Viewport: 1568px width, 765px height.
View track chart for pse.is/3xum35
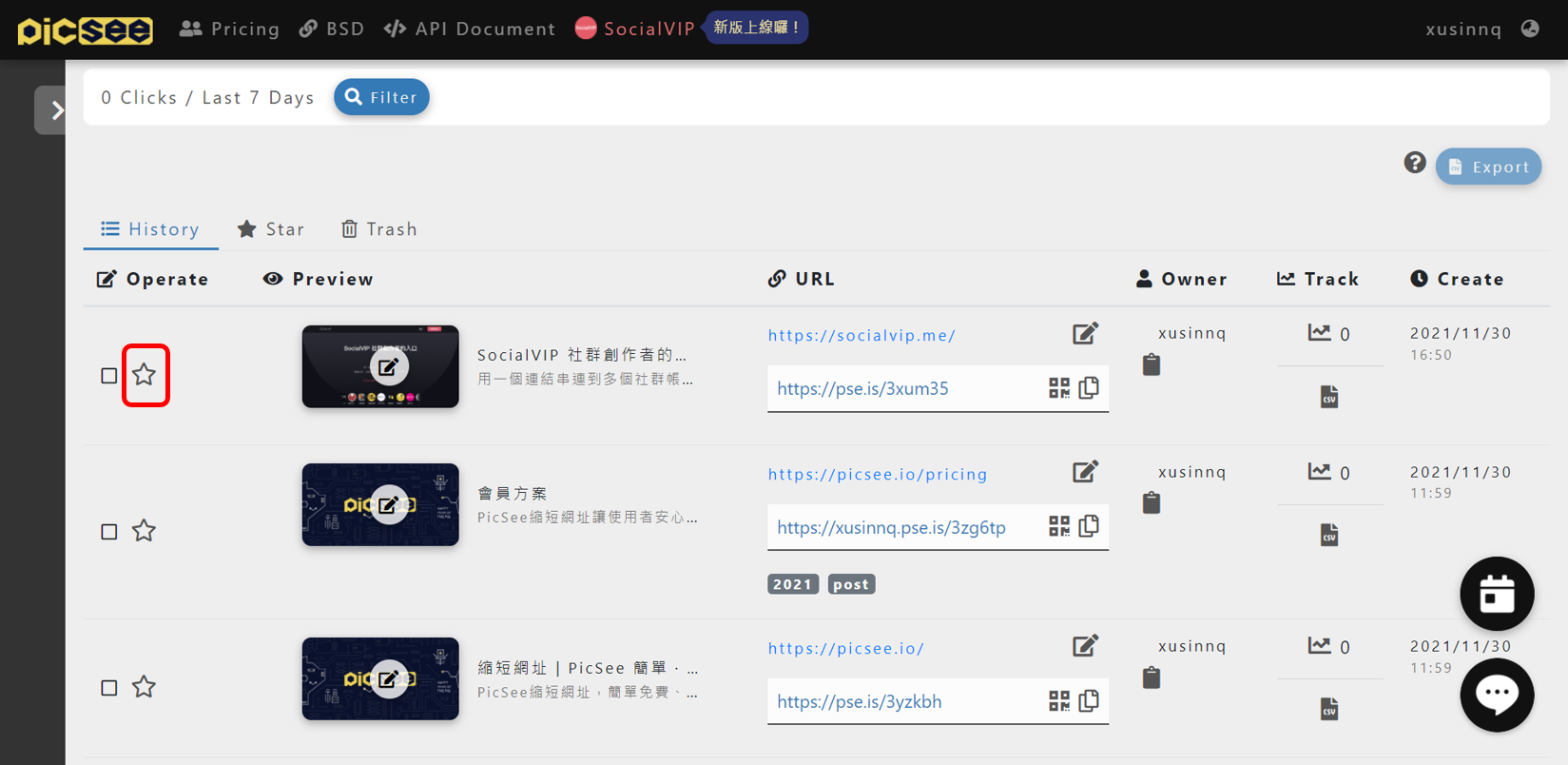pos(1319,333)
